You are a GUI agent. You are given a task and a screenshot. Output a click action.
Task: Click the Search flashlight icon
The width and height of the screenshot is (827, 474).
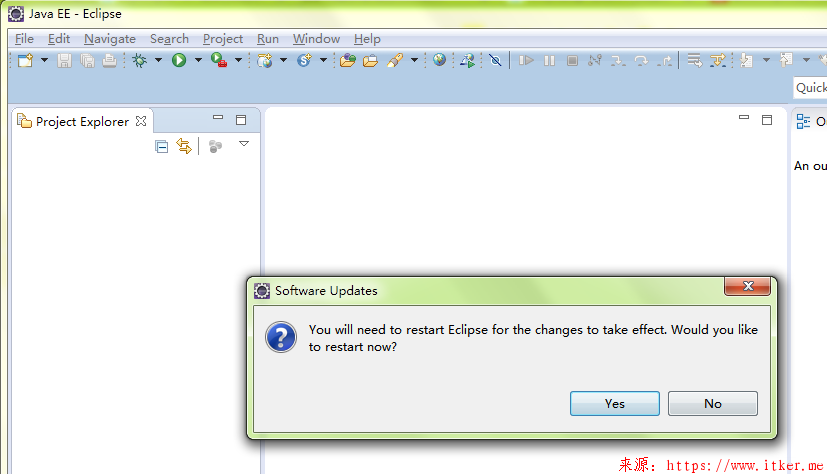click(395, 61)
